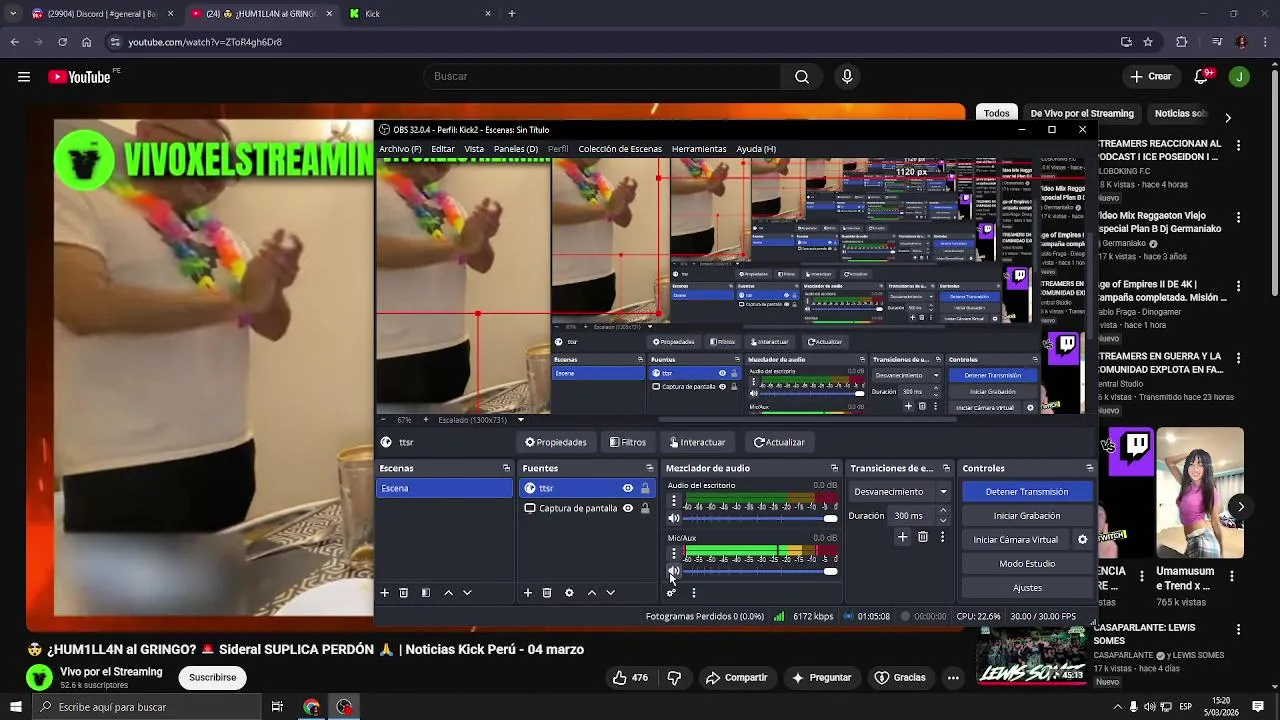Open Audio del escritorio options menu
The width and height of the screenshot is (1280, 720).
click(673, 501)
